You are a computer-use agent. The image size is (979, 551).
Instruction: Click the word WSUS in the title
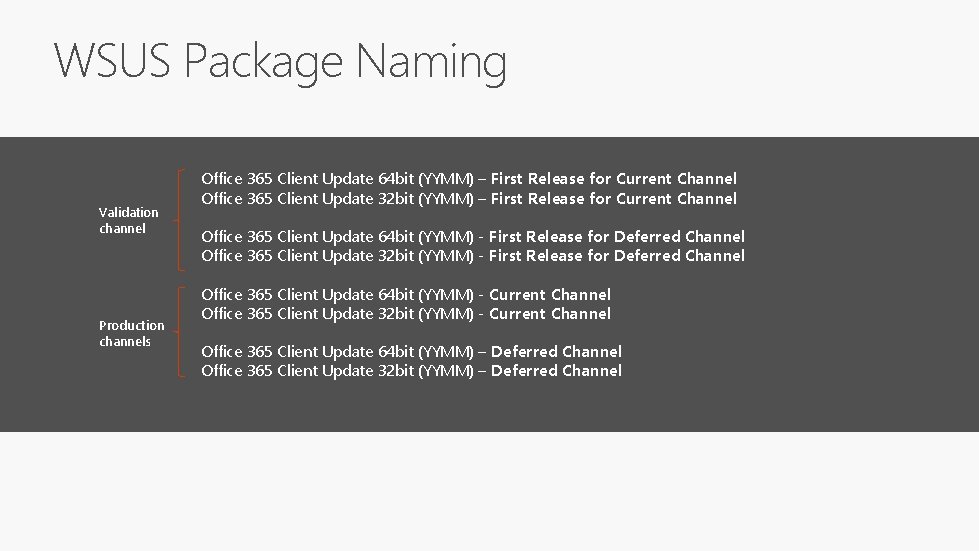[112, 61]
